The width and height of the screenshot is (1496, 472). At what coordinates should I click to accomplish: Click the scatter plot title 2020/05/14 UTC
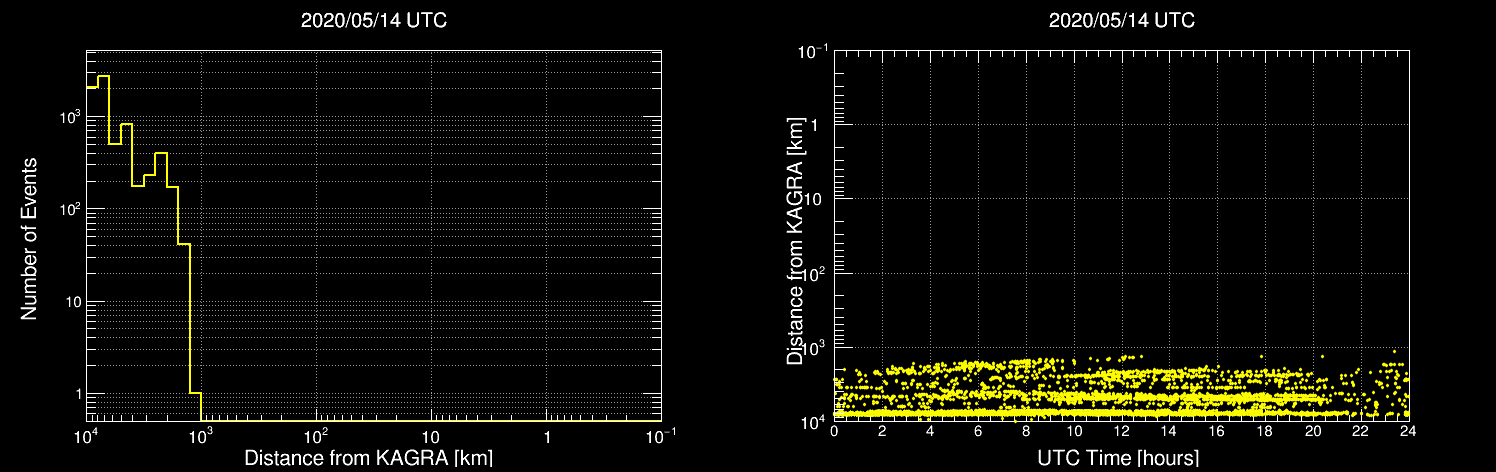(1122, 20)
